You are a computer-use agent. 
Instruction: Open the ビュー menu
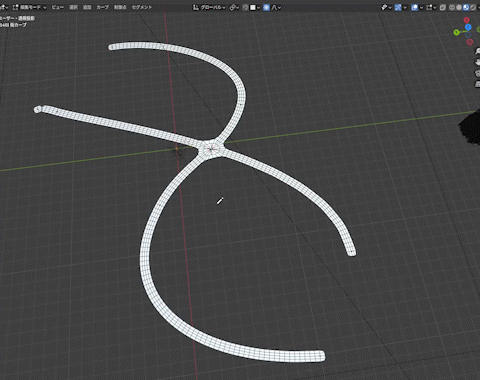coord(58,7)
